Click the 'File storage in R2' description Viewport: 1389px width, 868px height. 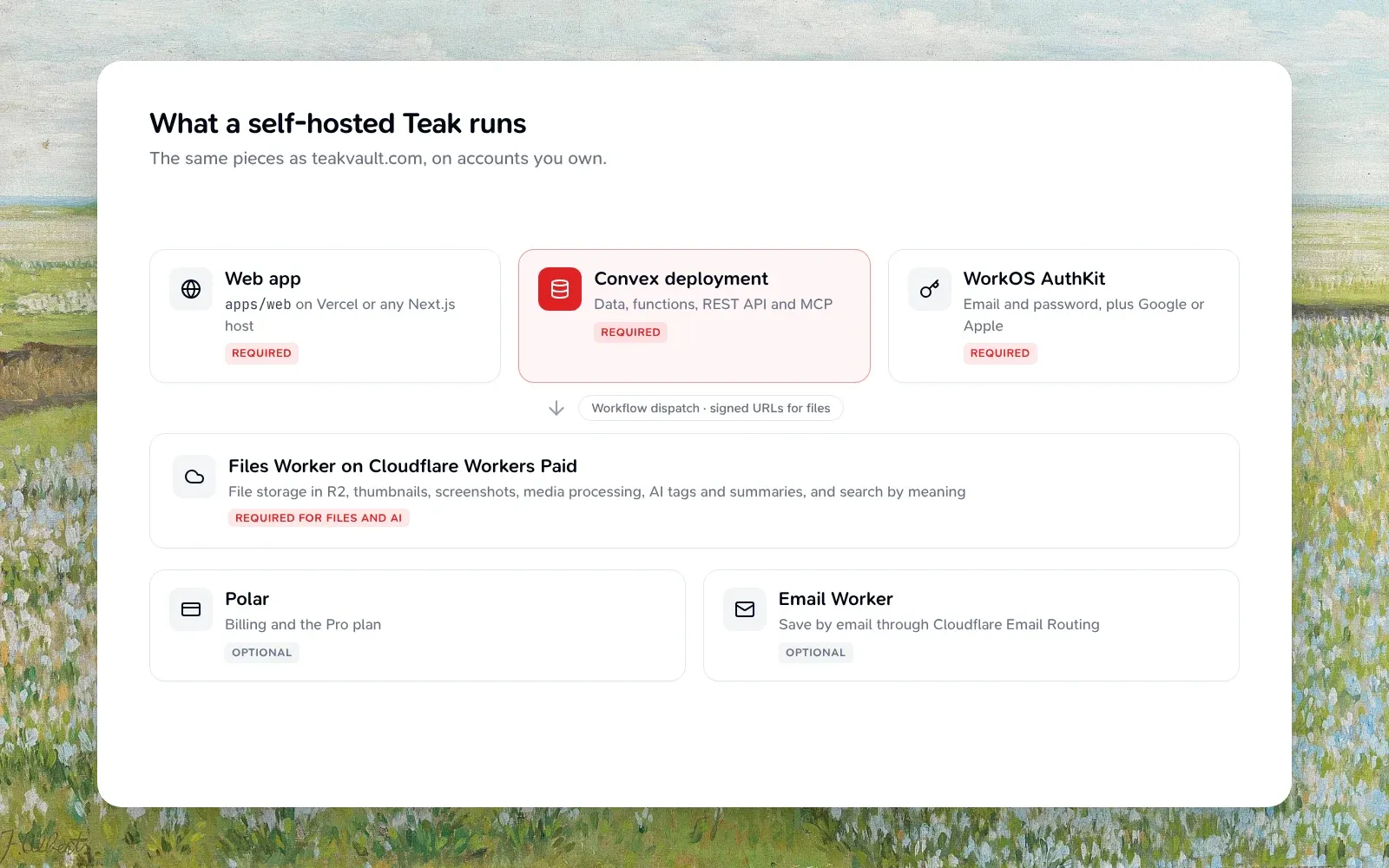[597, 491]
